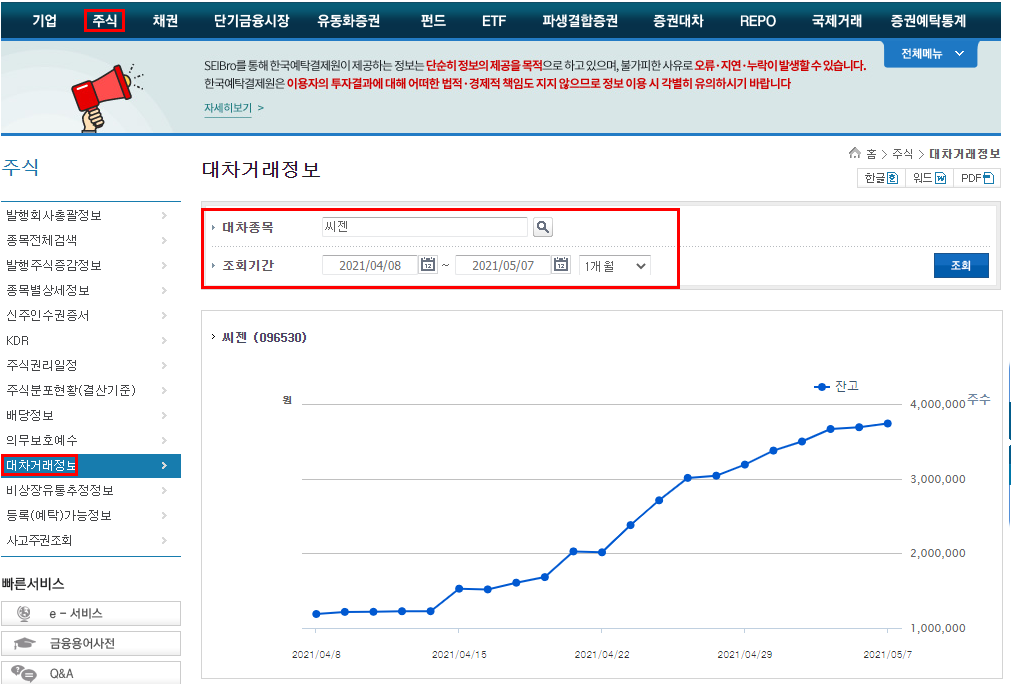Export page as PDF

click(977, 178)
